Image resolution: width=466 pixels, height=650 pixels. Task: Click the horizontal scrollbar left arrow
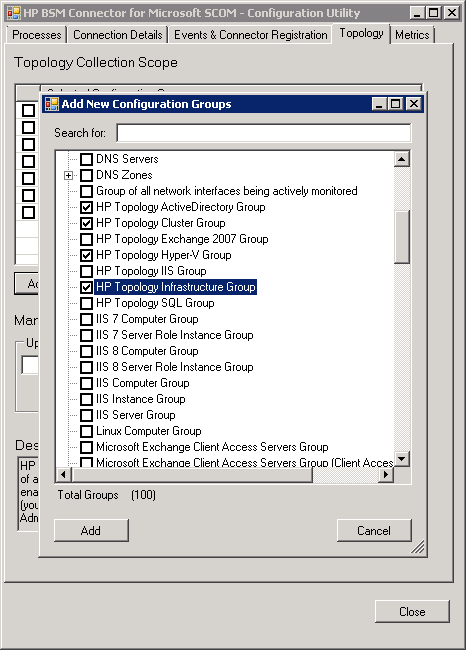point(63,474)
